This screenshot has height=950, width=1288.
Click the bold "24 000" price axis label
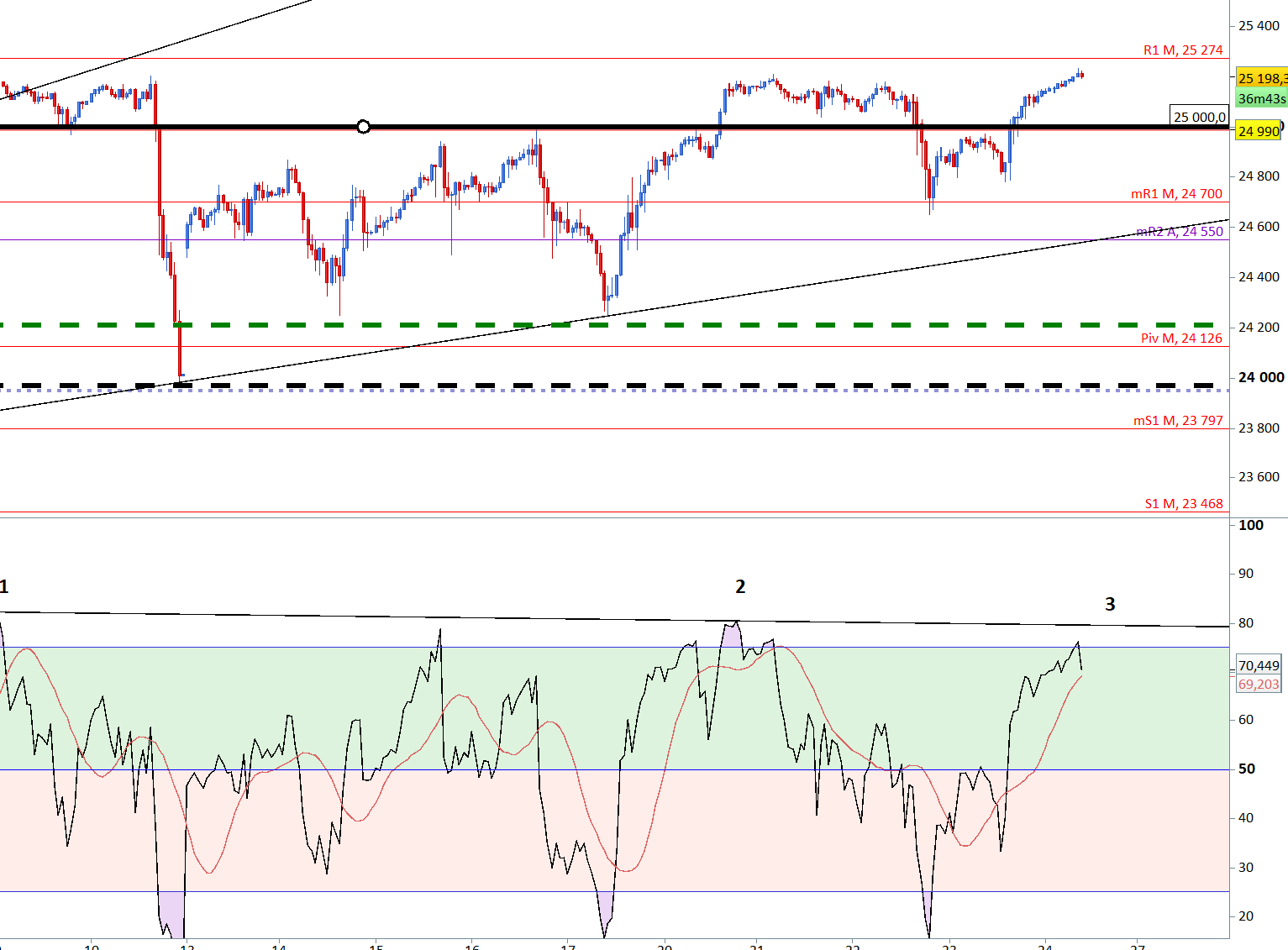1261,378
